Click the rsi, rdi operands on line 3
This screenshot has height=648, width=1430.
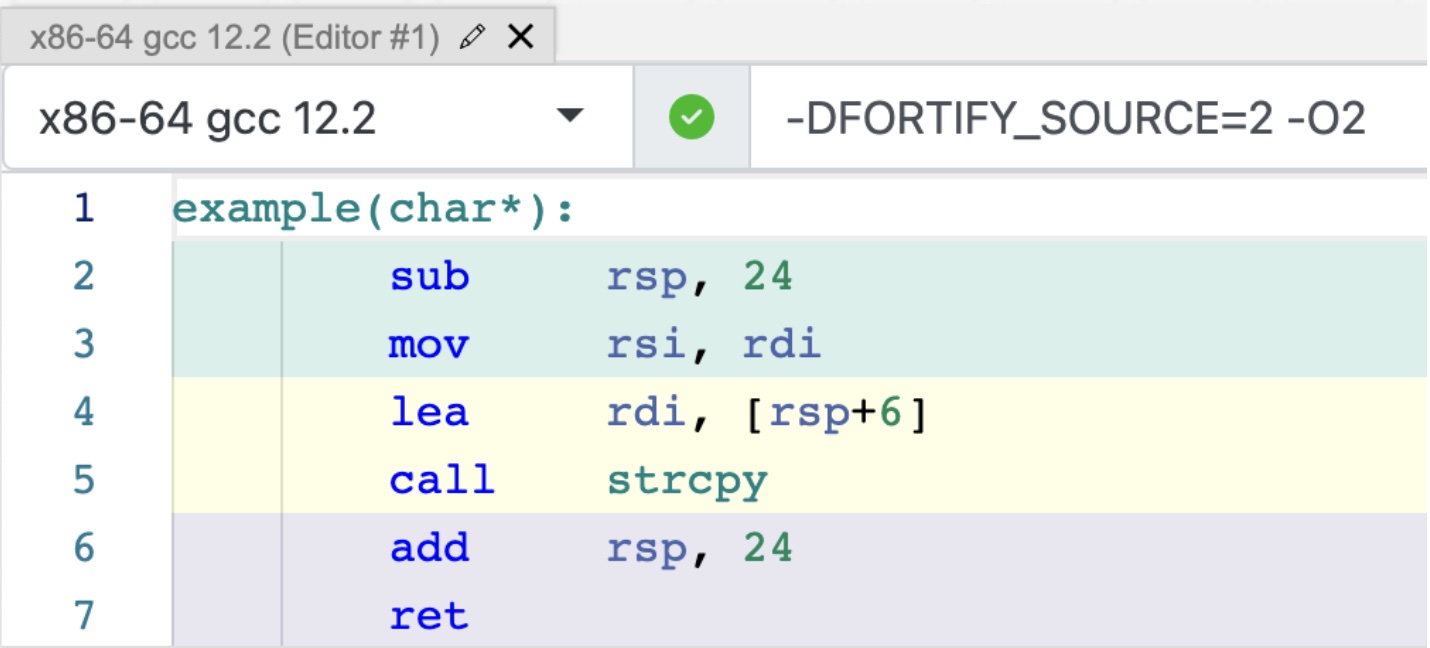coord(713,344)
